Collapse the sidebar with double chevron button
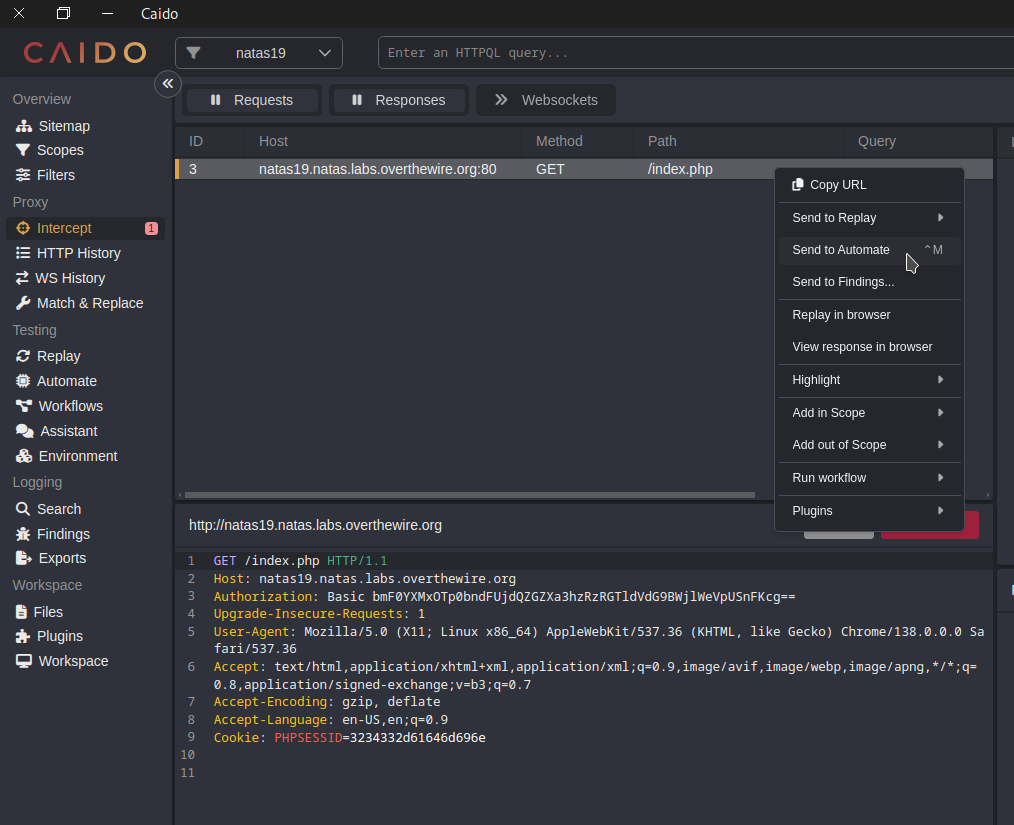This screenshot has width=1014, height=825. 168,84
